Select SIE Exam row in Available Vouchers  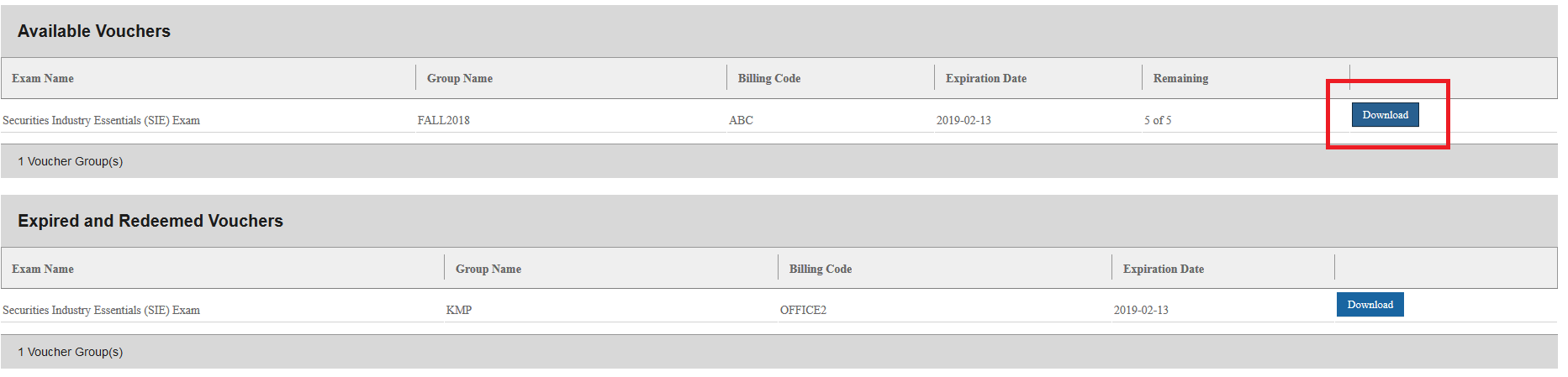click(102, 121)
